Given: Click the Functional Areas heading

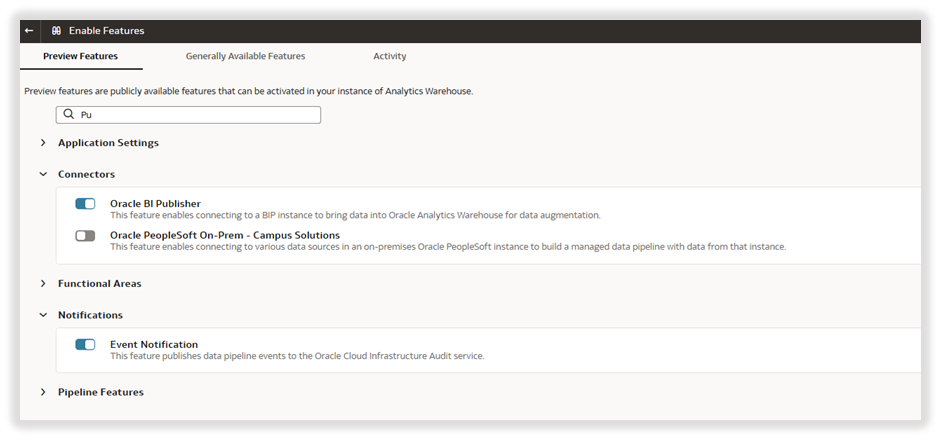Looking at the screenshot, I should [x=100, y=283].
